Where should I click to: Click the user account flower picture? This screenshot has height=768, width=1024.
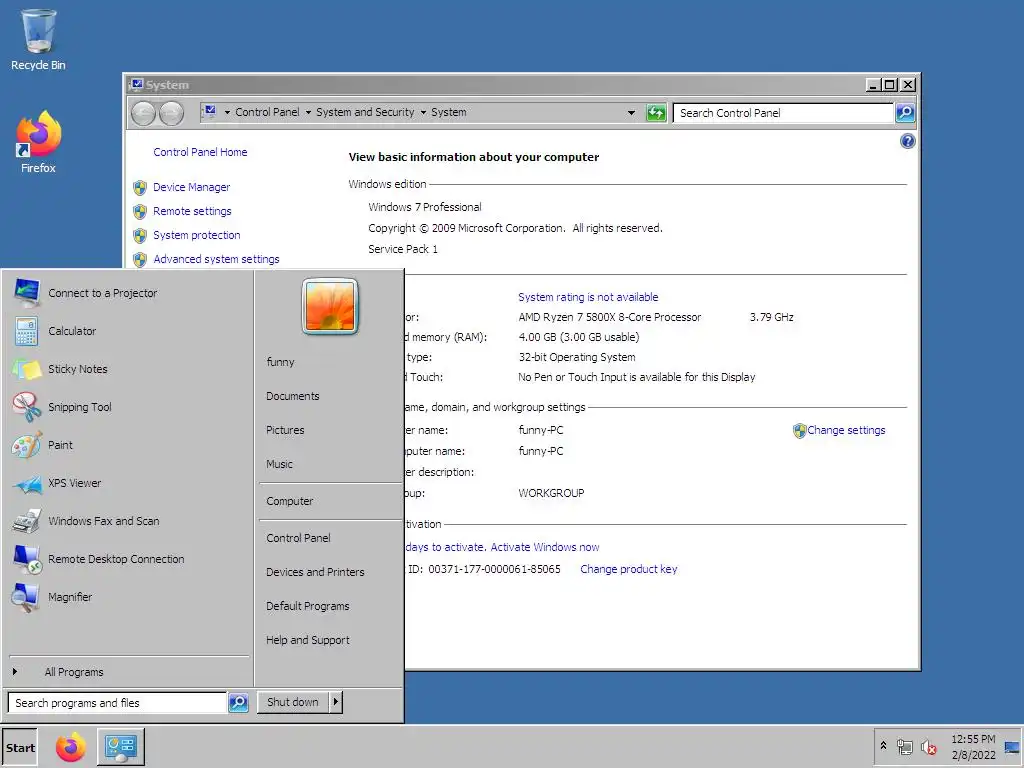tap(330, 307)
